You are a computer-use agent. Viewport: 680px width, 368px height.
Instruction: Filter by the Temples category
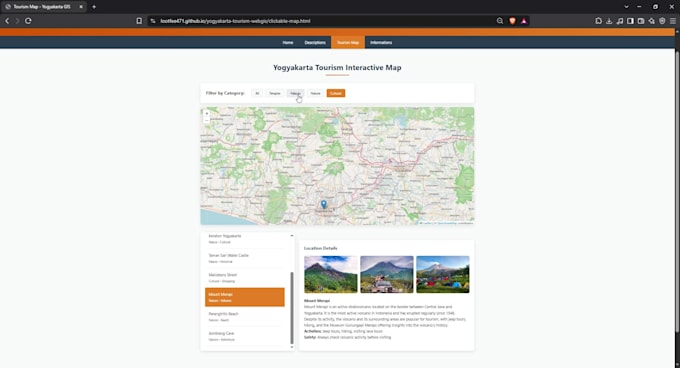click(x=275, y=93)
